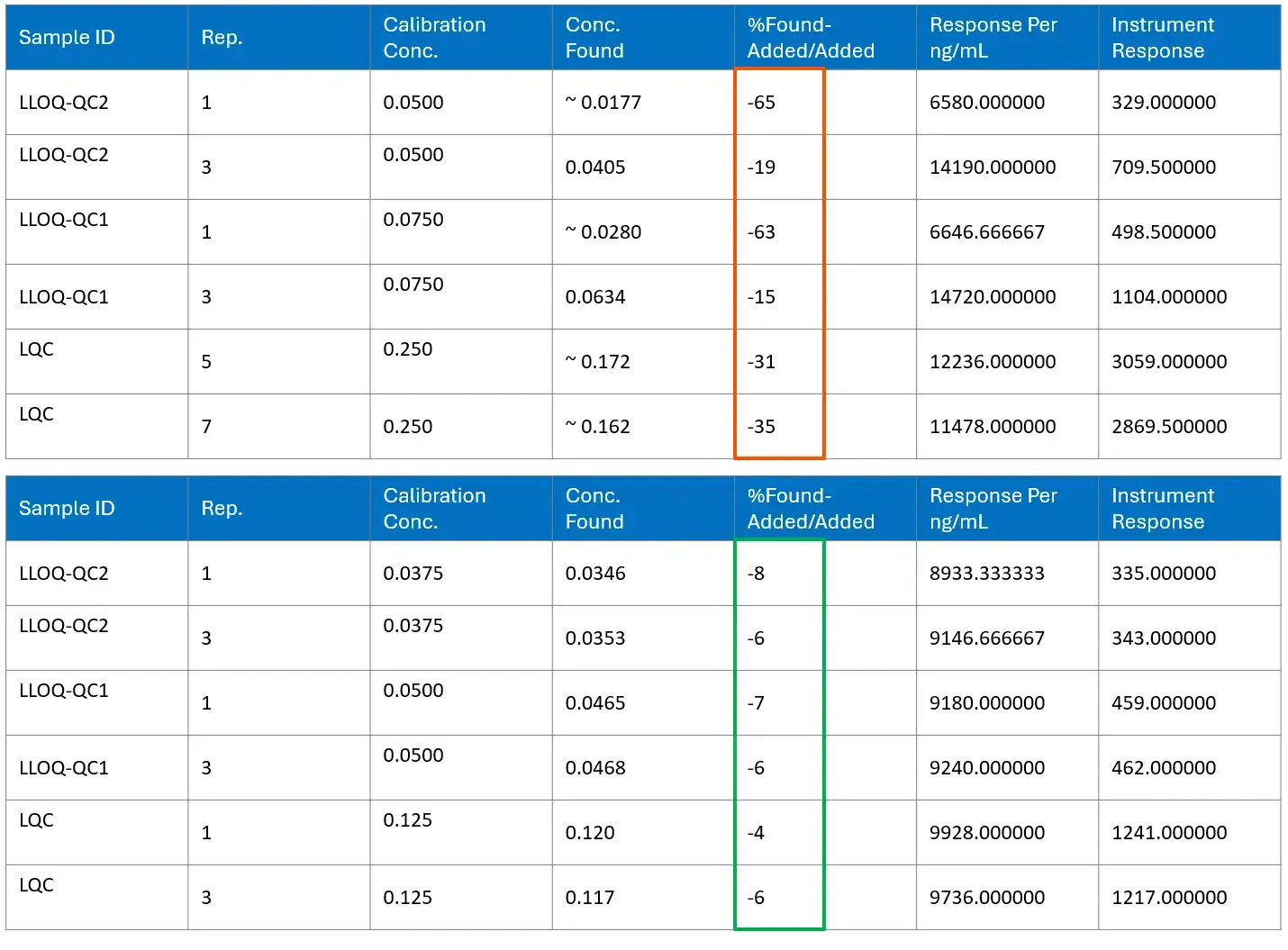Select the %Found-Added/Added header
1288x950 pixels.
click(809, 37)
